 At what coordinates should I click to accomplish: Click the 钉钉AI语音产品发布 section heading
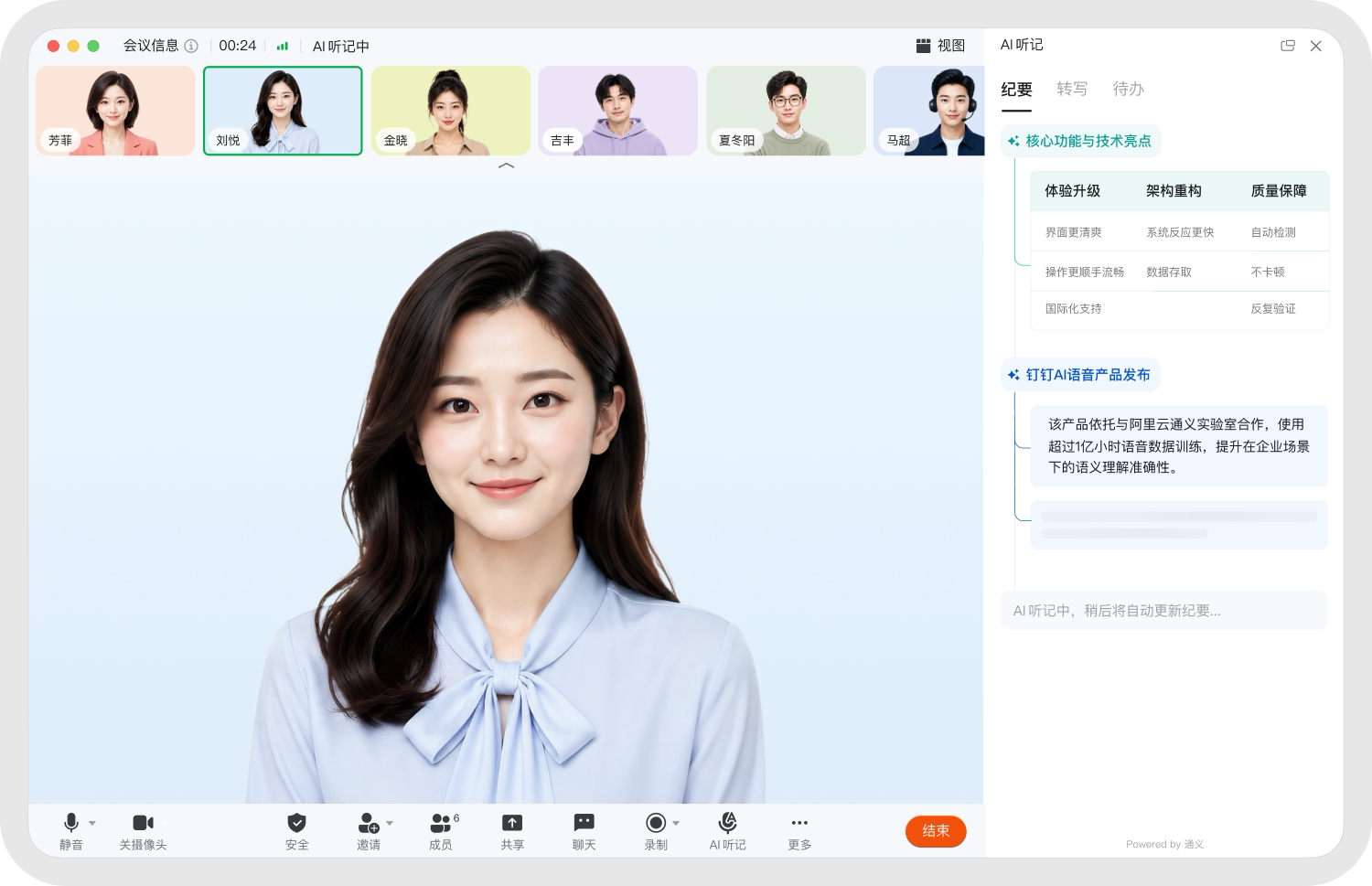(1080, 375)
